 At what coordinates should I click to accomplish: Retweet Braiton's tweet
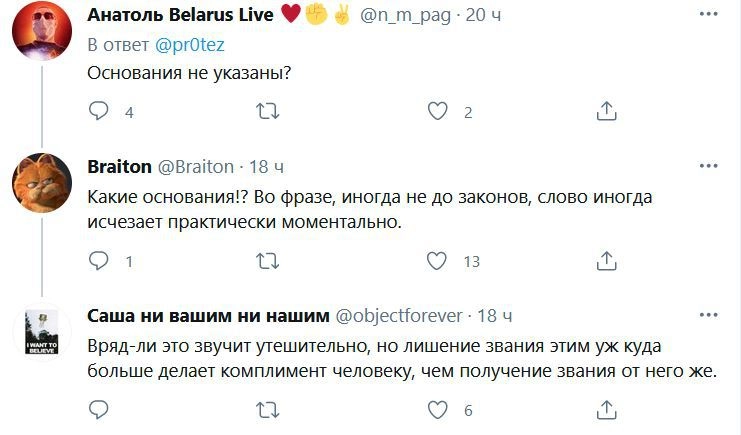[x=268, y=261]
